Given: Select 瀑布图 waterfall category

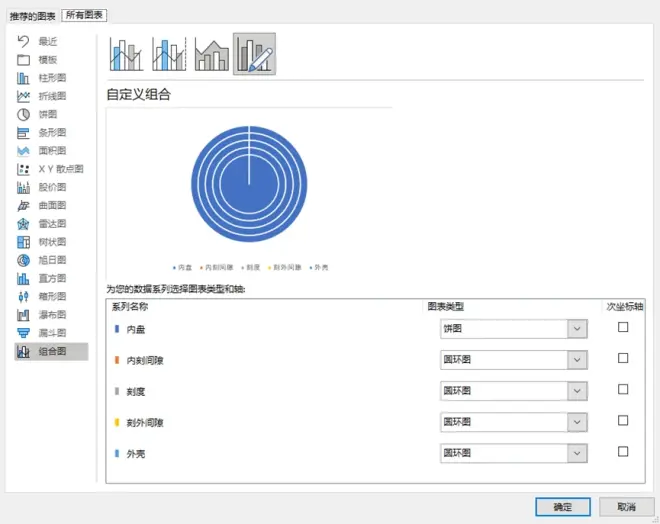Looking at the screenshot, I should tap(51, 315).
